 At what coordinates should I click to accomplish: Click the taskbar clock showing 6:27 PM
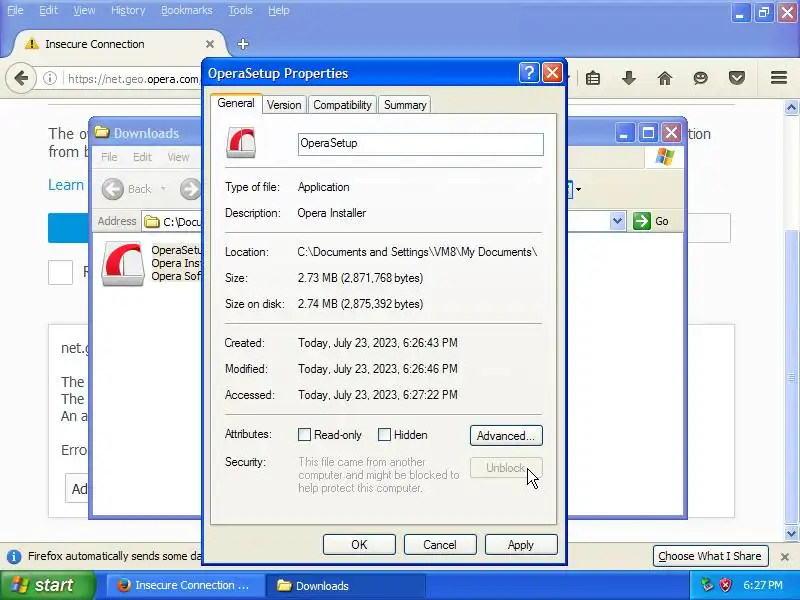[x=763, y=585]
